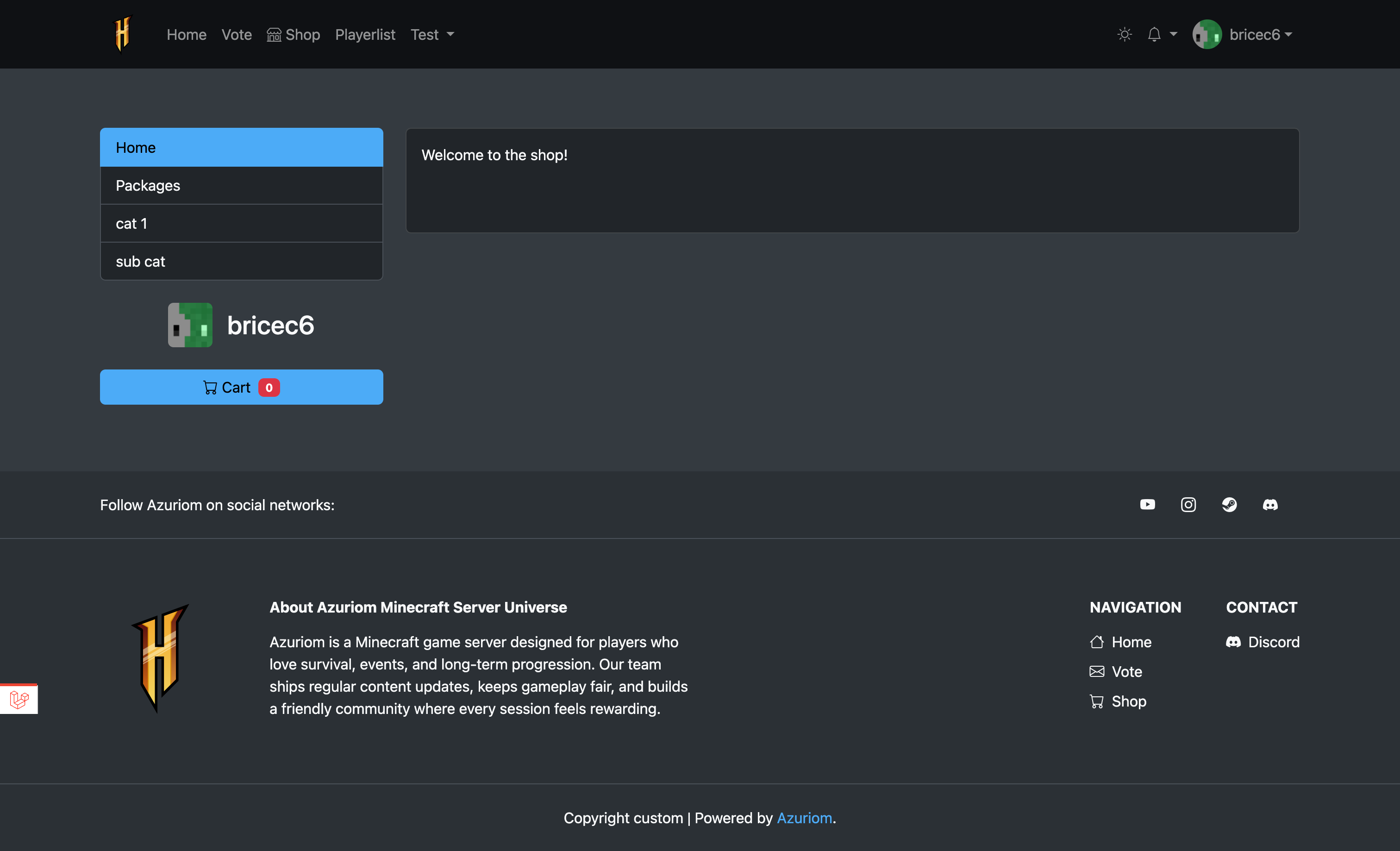
Task: Open the Shop link in top navbar
Action: (293, 35)
